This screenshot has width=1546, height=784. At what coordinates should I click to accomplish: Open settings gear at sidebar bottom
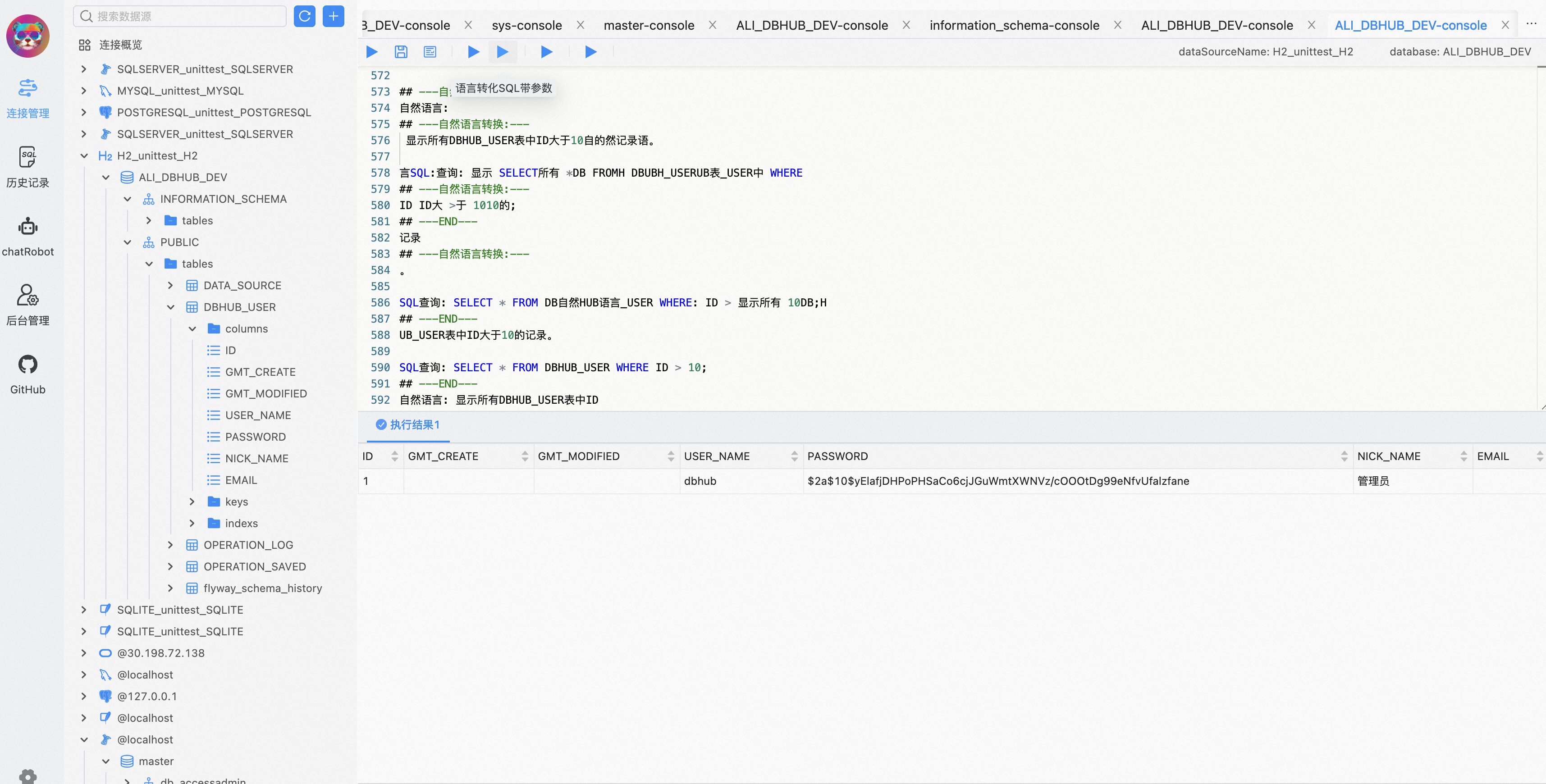point(27,776)
